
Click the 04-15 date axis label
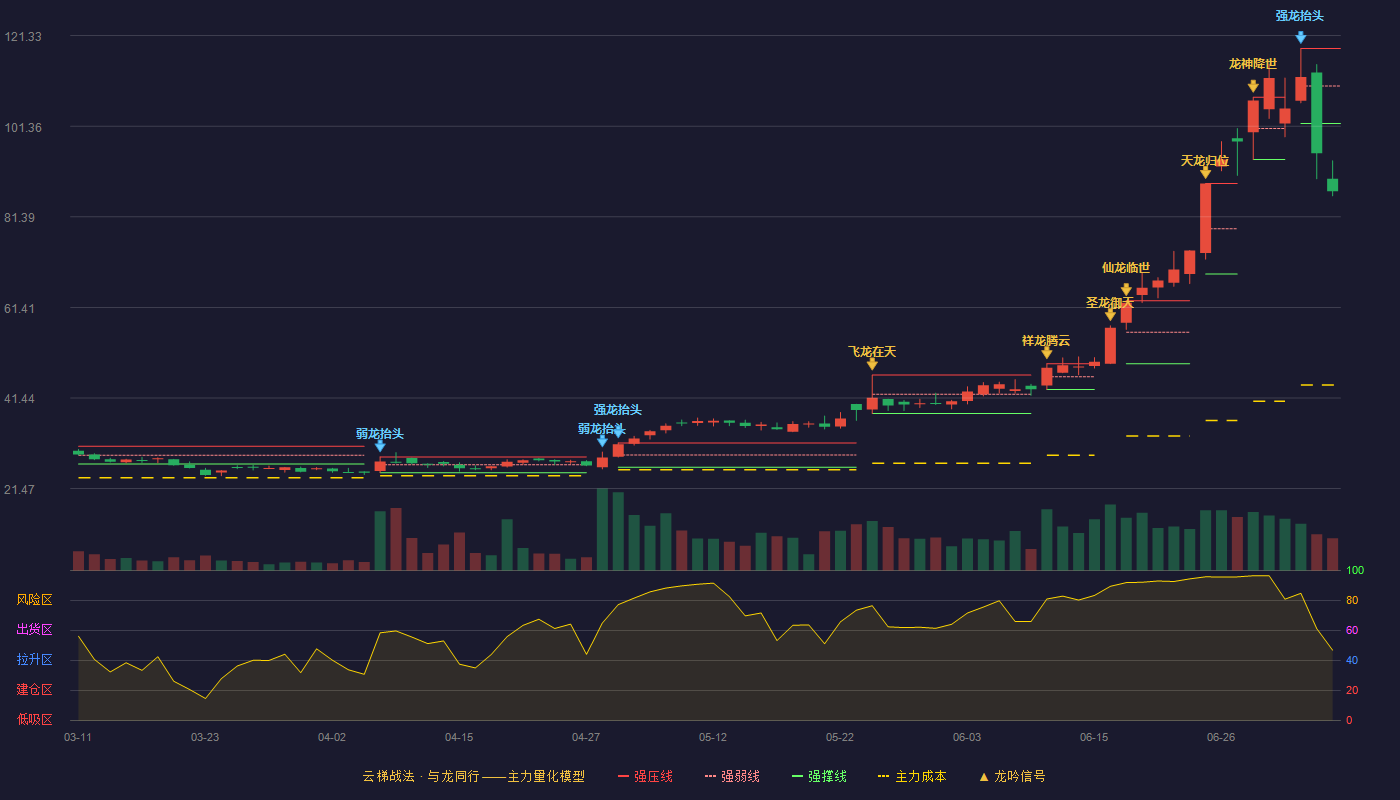459,737
